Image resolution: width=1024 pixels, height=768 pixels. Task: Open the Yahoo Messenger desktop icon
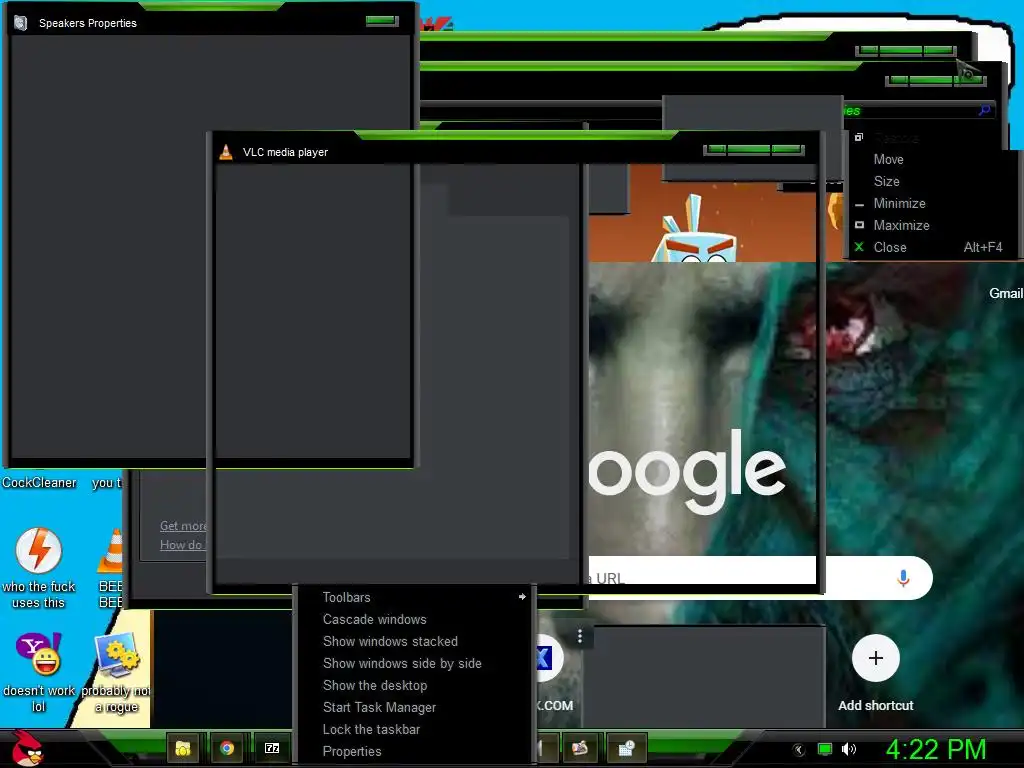[x=39, y=654]
